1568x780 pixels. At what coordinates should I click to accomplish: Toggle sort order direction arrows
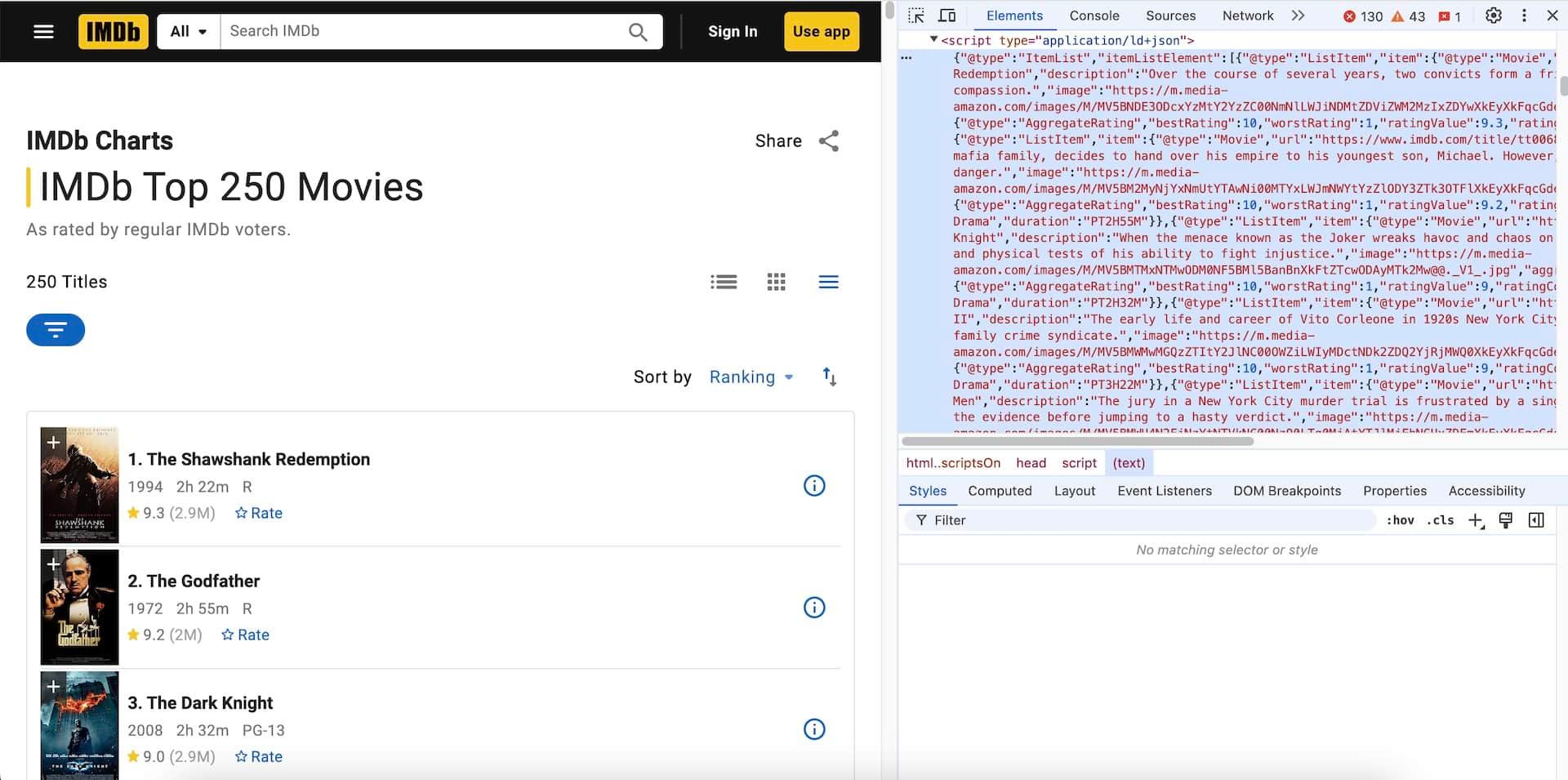[829, 377]
